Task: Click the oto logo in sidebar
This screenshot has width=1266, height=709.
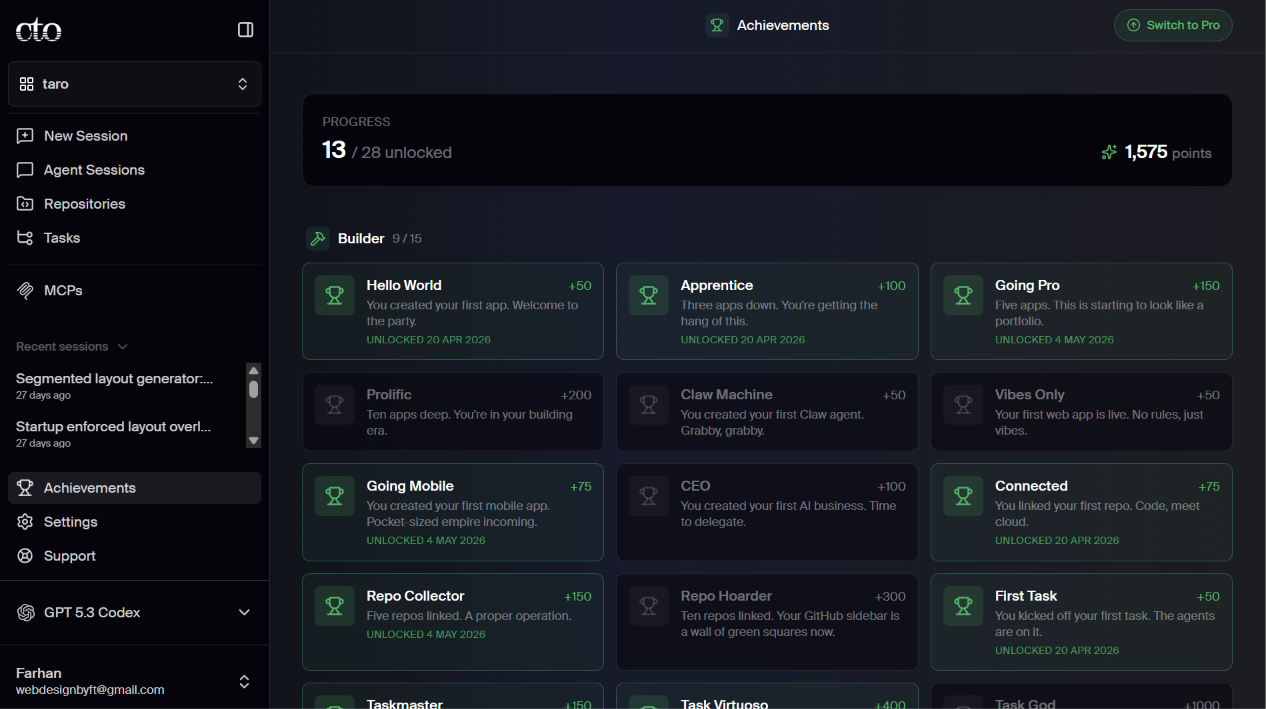Action: [x=39, y=31]
